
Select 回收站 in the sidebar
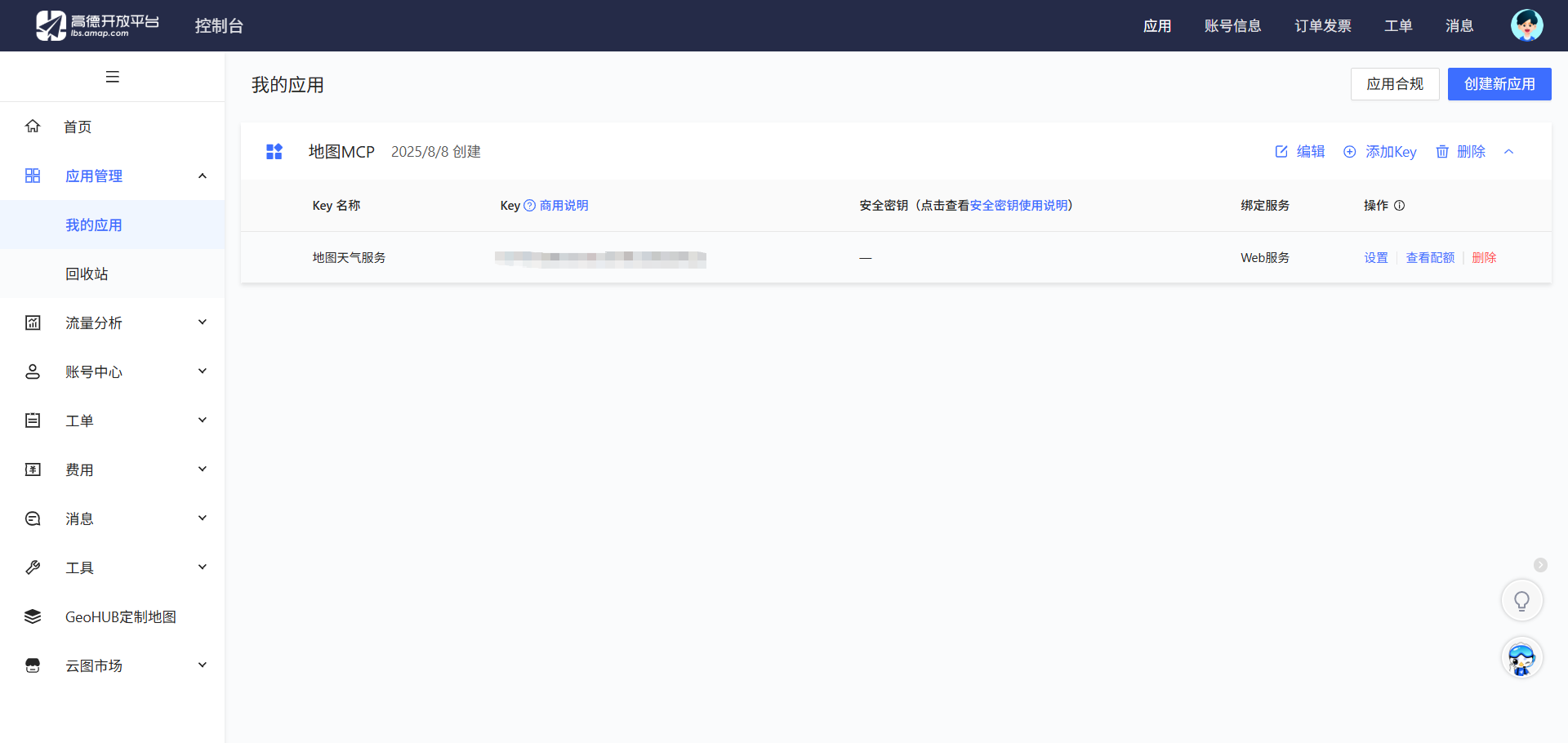113,274
